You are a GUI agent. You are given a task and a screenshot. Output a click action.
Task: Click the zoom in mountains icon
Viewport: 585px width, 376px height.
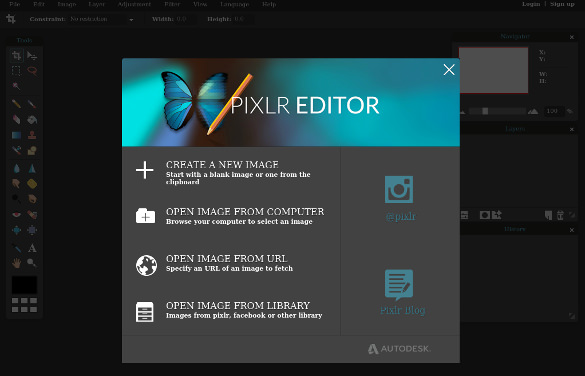(x=533, y=111)
